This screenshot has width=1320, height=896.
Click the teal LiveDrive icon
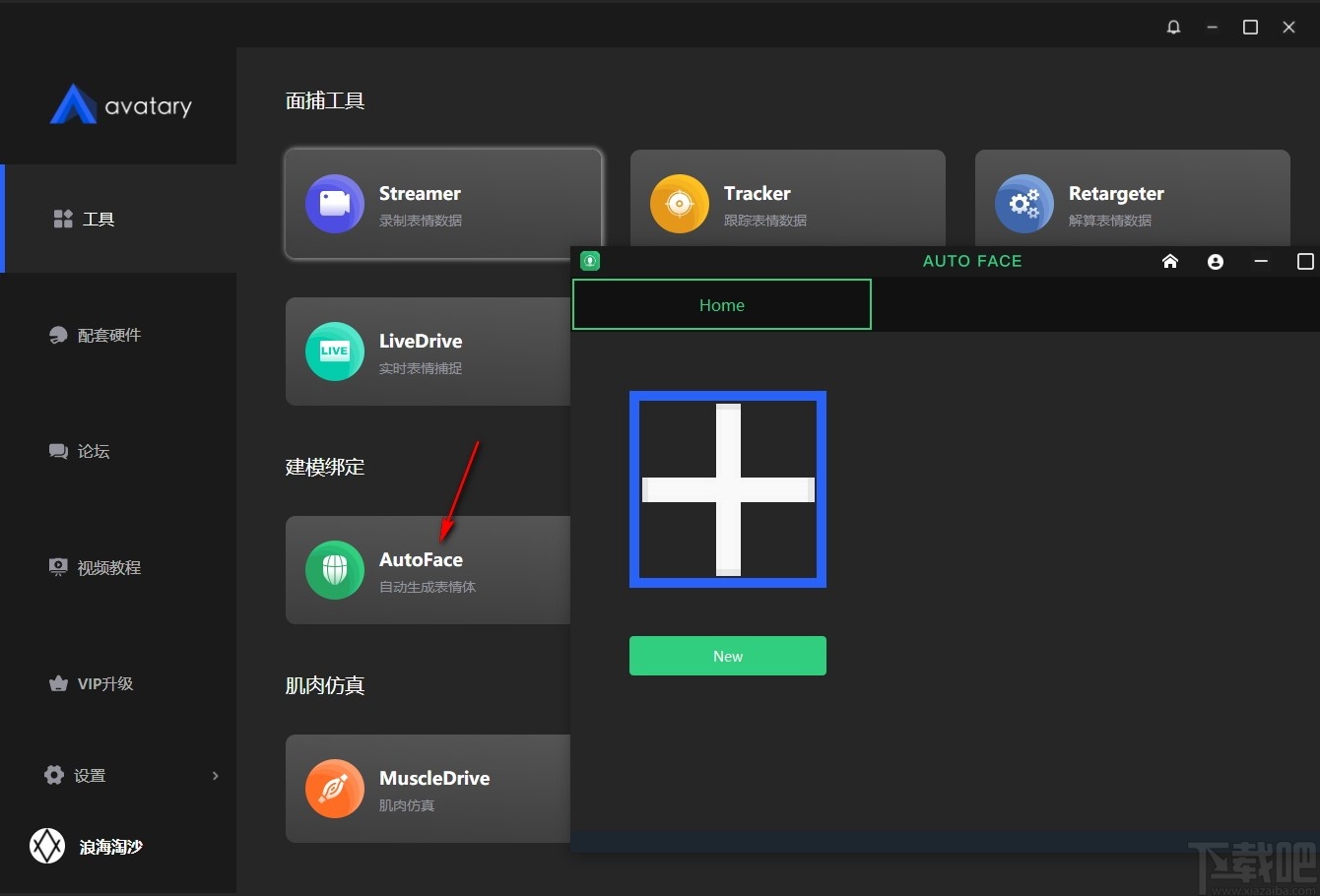coord(335,352)
